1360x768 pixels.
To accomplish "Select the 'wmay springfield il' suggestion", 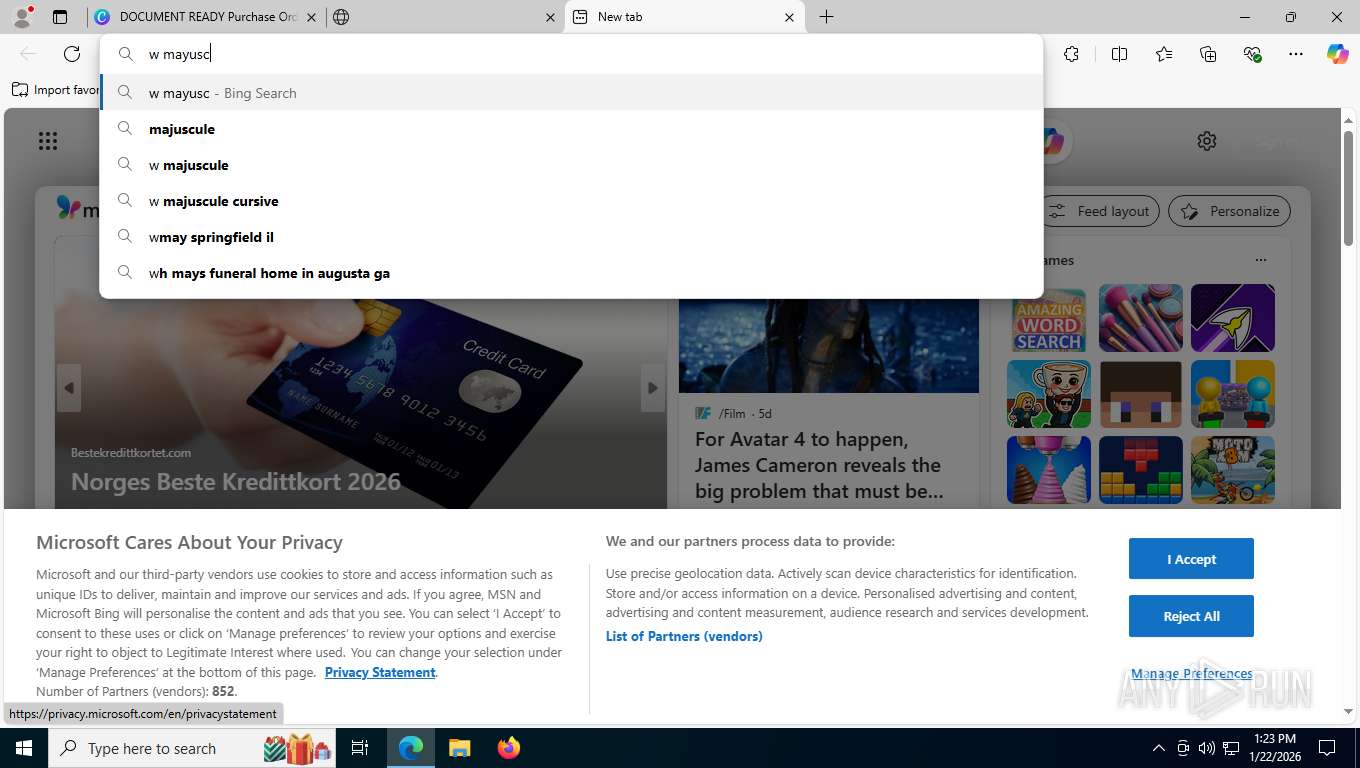I will click(572, 237).
